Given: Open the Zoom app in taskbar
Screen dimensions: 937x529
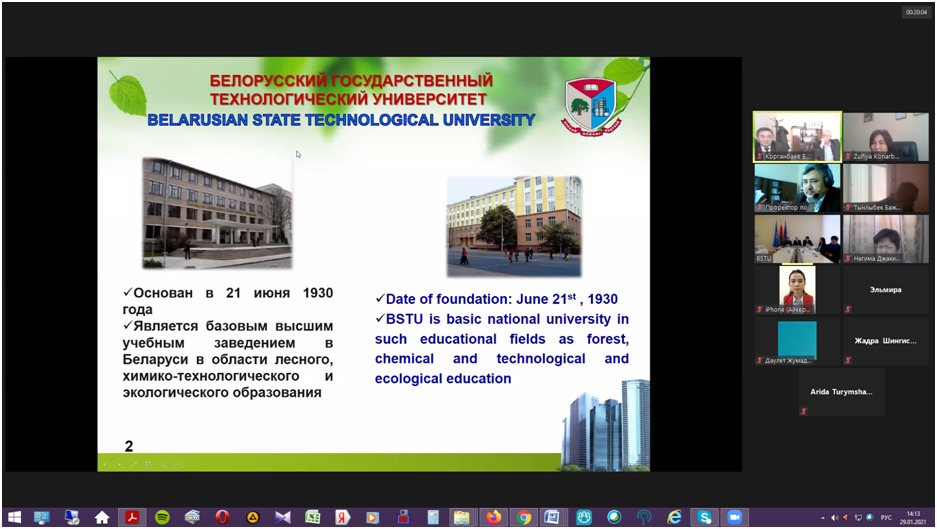Looking at the screenshot, I should pos(734,517).
